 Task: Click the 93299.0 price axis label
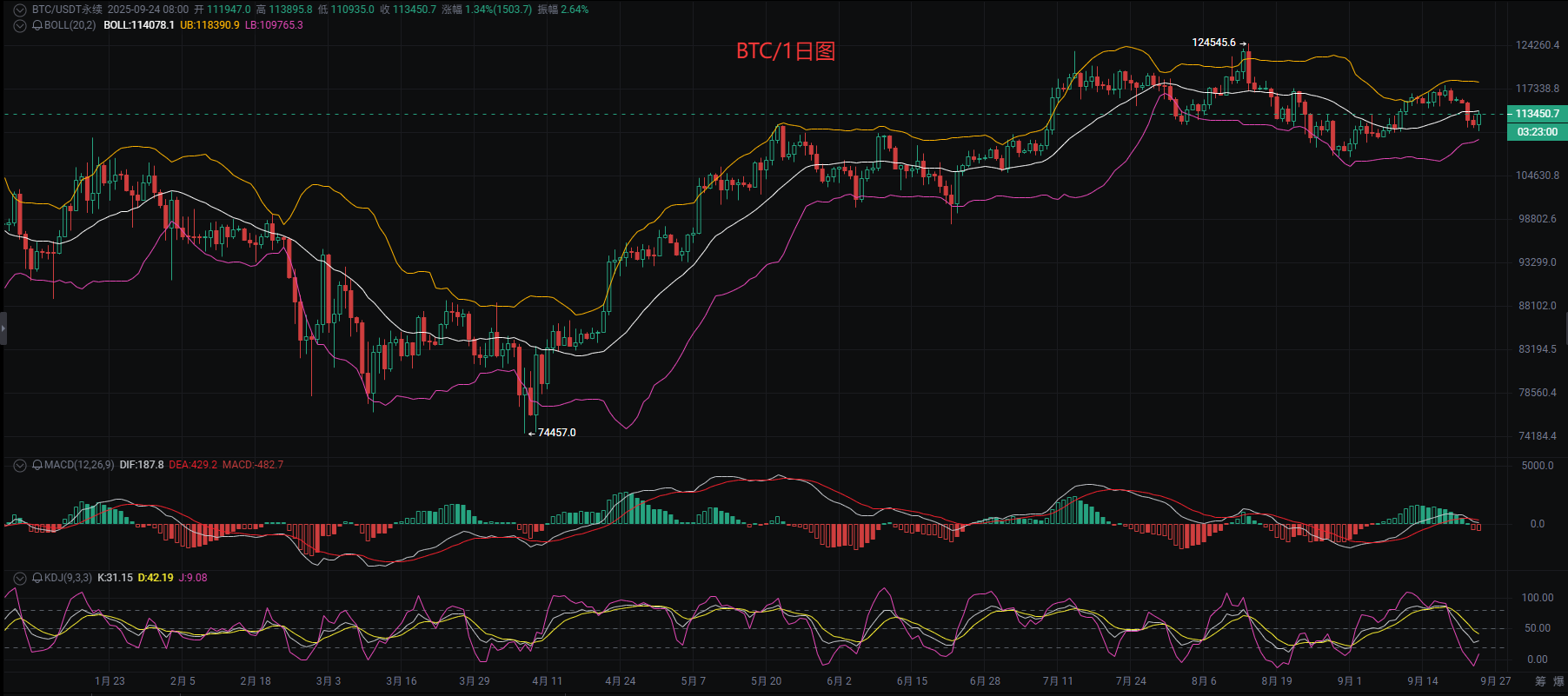point(1538,262)
